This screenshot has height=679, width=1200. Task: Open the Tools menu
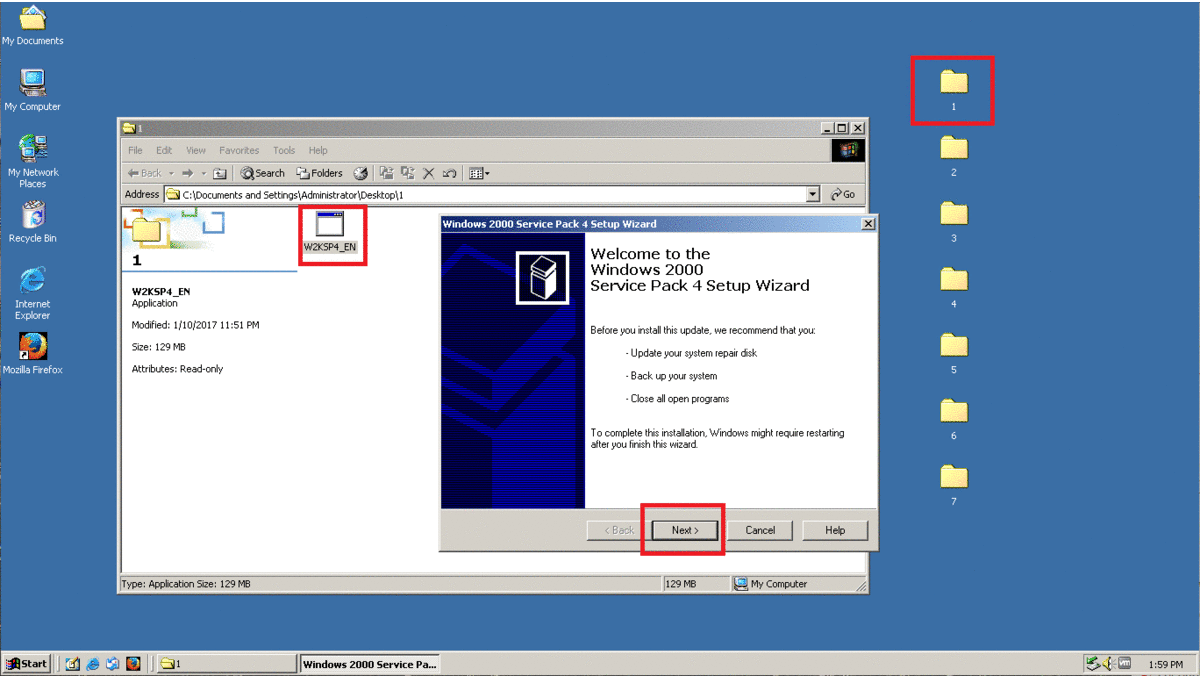[x=284, y=150]
